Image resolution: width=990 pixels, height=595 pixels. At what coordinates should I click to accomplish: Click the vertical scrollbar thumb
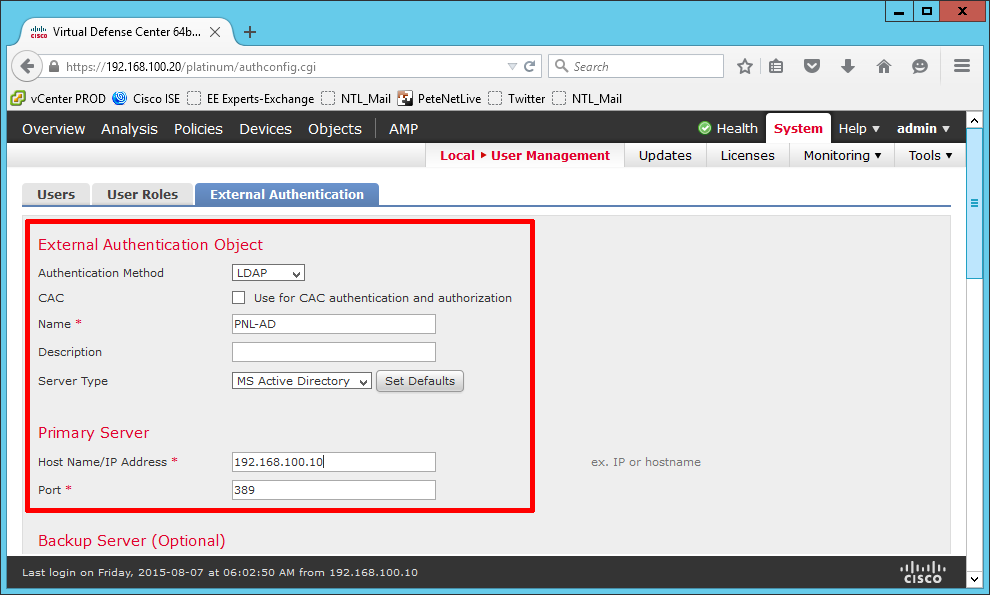974,203
